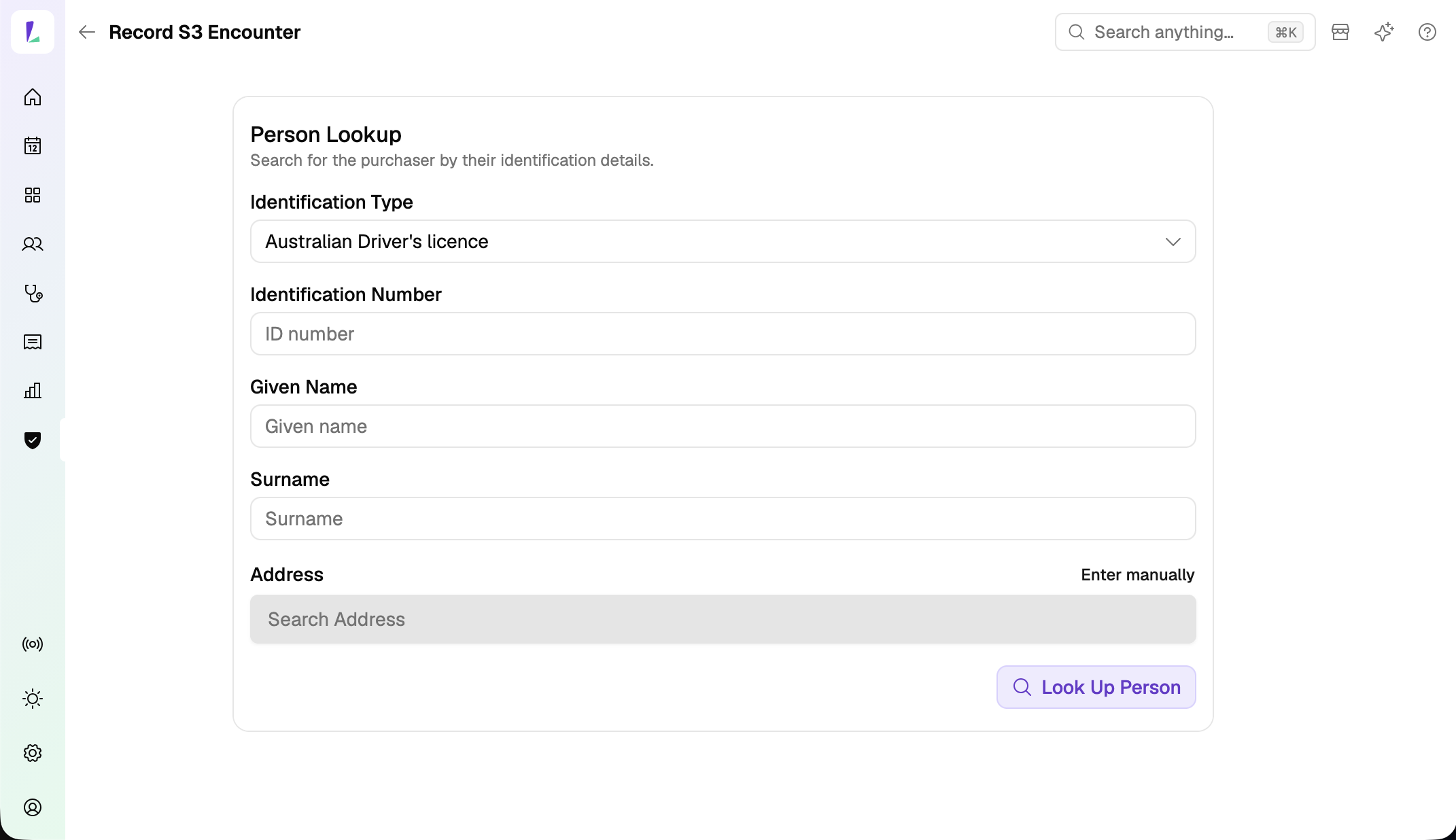Image resolution: width=1456 pixels, height=840 pixels.
Task: Open the user profile icon
Action: coord(33,807)
